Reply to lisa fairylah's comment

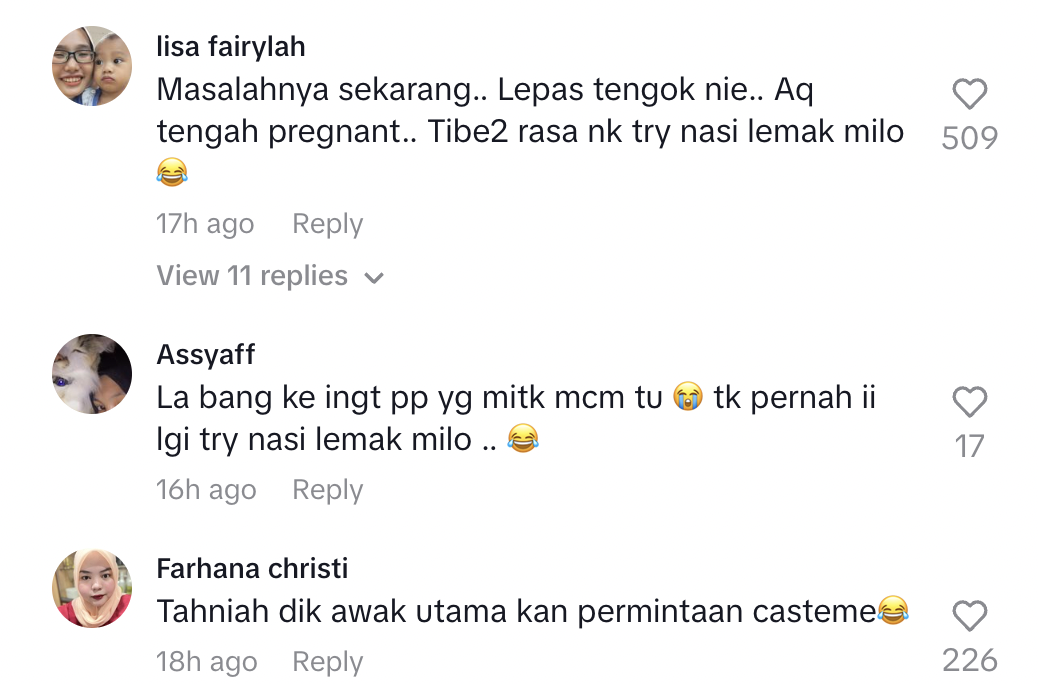pyautogui.click(x=327, y=224)
